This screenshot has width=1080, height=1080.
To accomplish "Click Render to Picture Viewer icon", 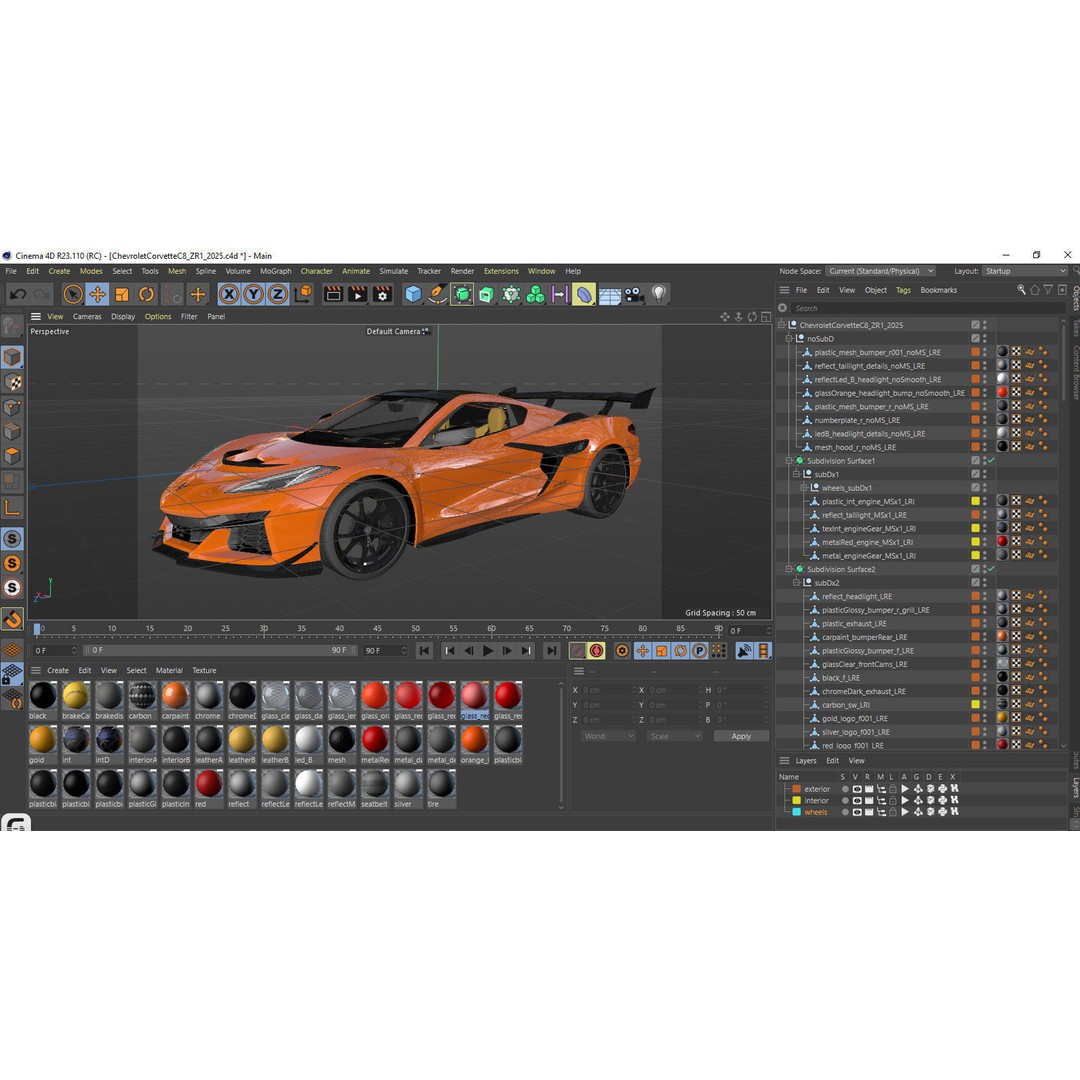I will [x=357, y=295].
